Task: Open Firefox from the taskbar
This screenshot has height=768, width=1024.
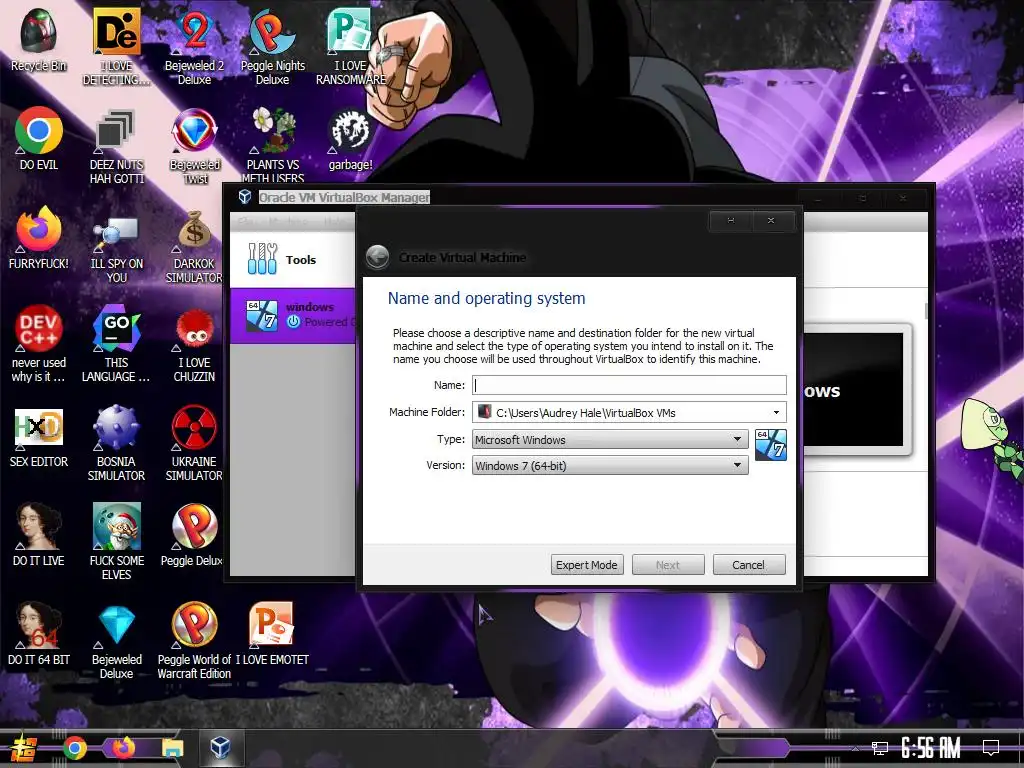Action: pyautogui.click(x=123, y=747)
